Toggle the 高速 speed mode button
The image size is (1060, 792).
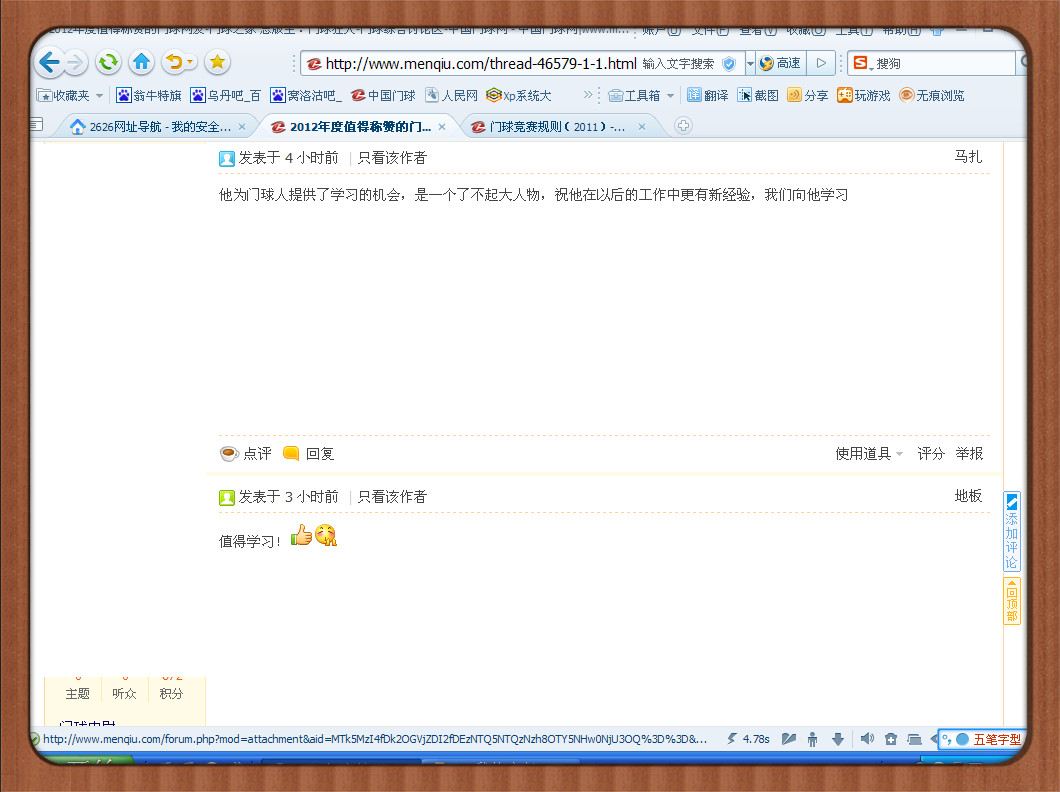click(x=780, y=63)
